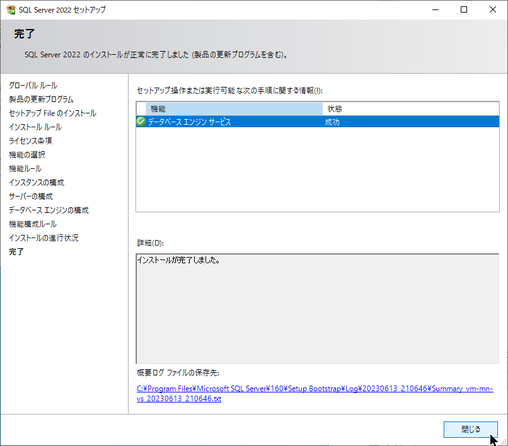This screenshot has width=508, height=446.
Task: Click the green success check icon
Action: (141, 122)
